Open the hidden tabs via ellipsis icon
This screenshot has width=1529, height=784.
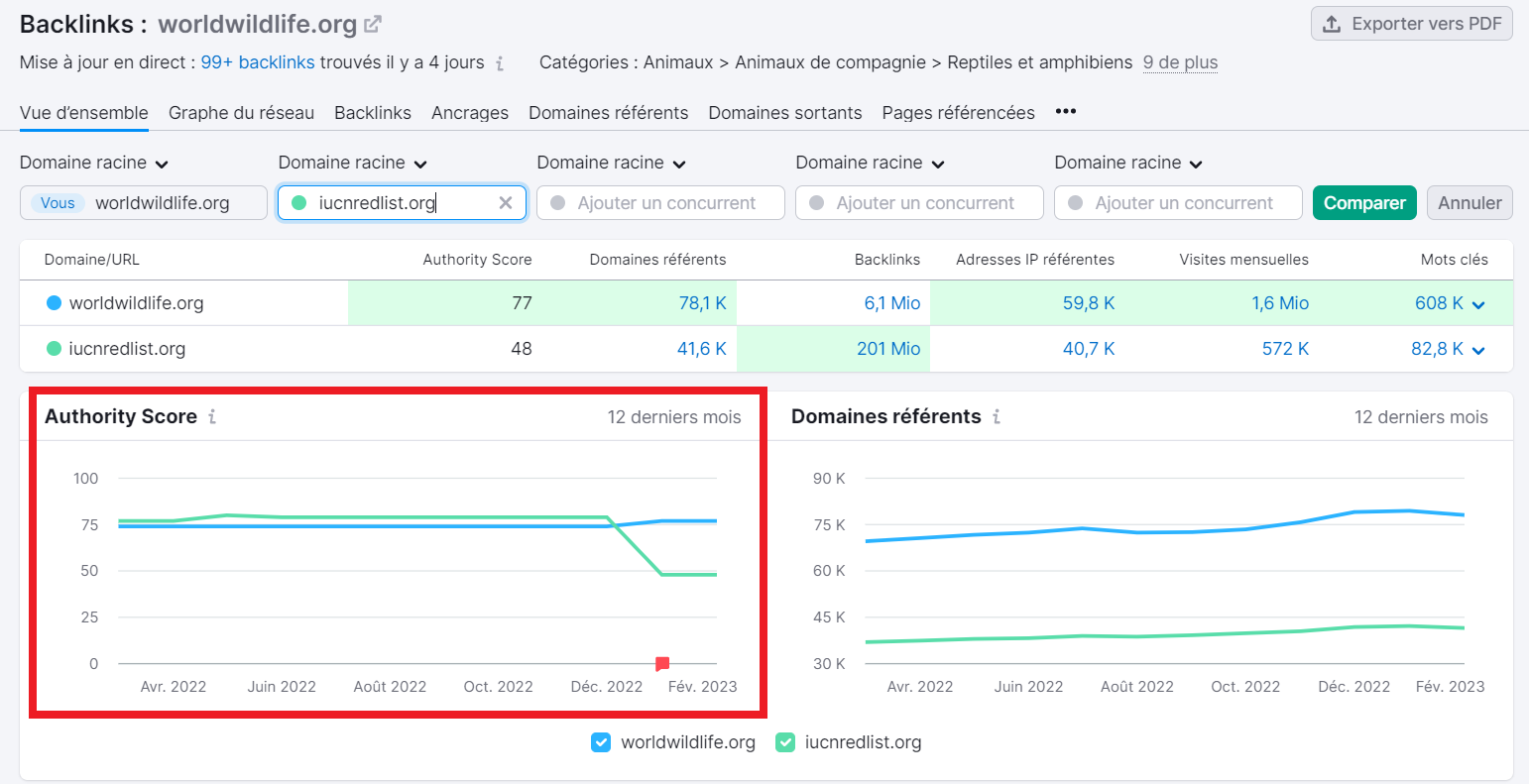[x=1065, y=113]
